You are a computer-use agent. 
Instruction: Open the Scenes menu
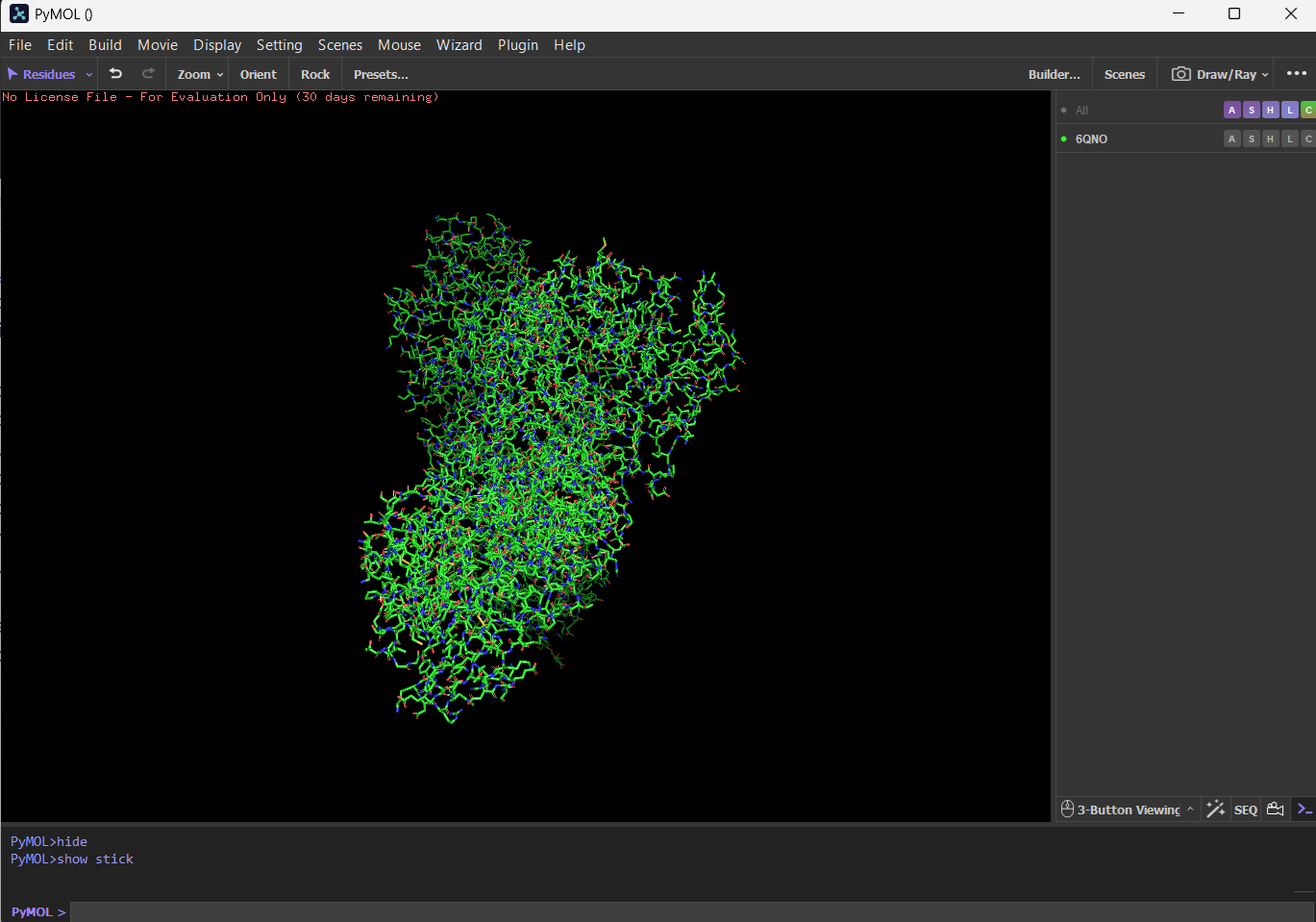click(340, 45)
